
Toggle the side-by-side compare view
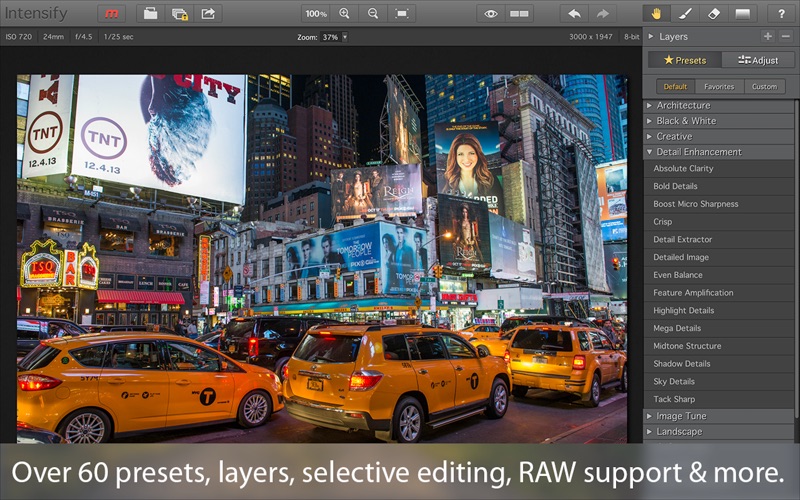click(x=519, y=14)
